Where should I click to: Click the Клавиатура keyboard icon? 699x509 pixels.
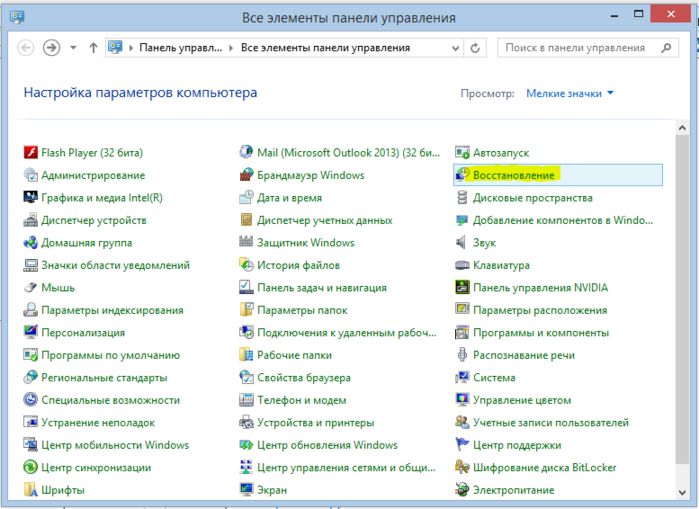462,266
